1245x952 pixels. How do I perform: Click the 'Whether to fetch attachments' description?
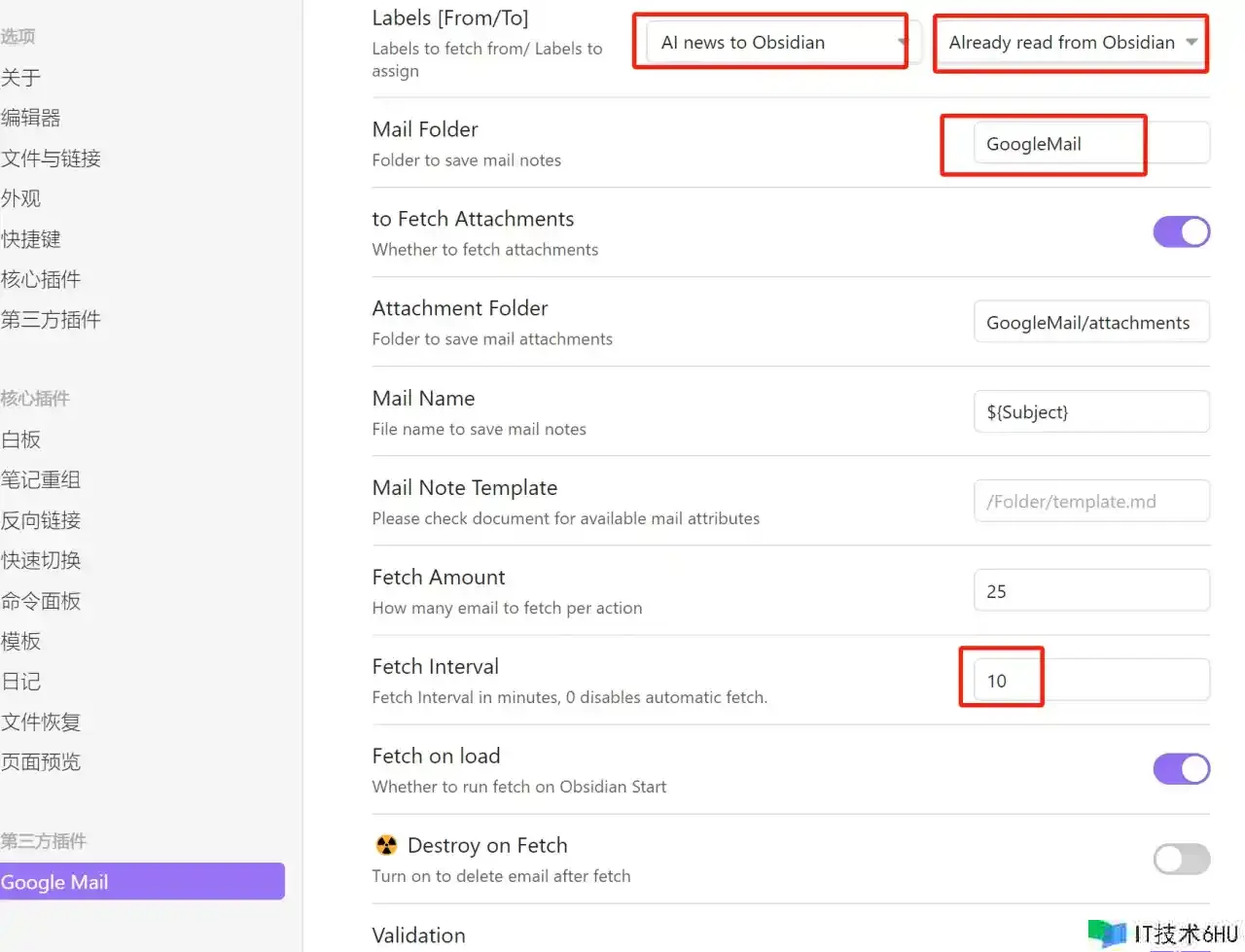click(x=485, y=250)
